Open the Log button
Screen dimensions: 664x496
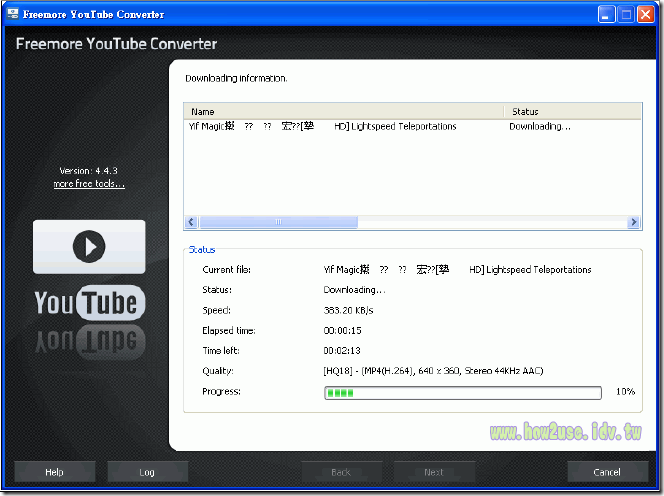[x=147, y=472]
